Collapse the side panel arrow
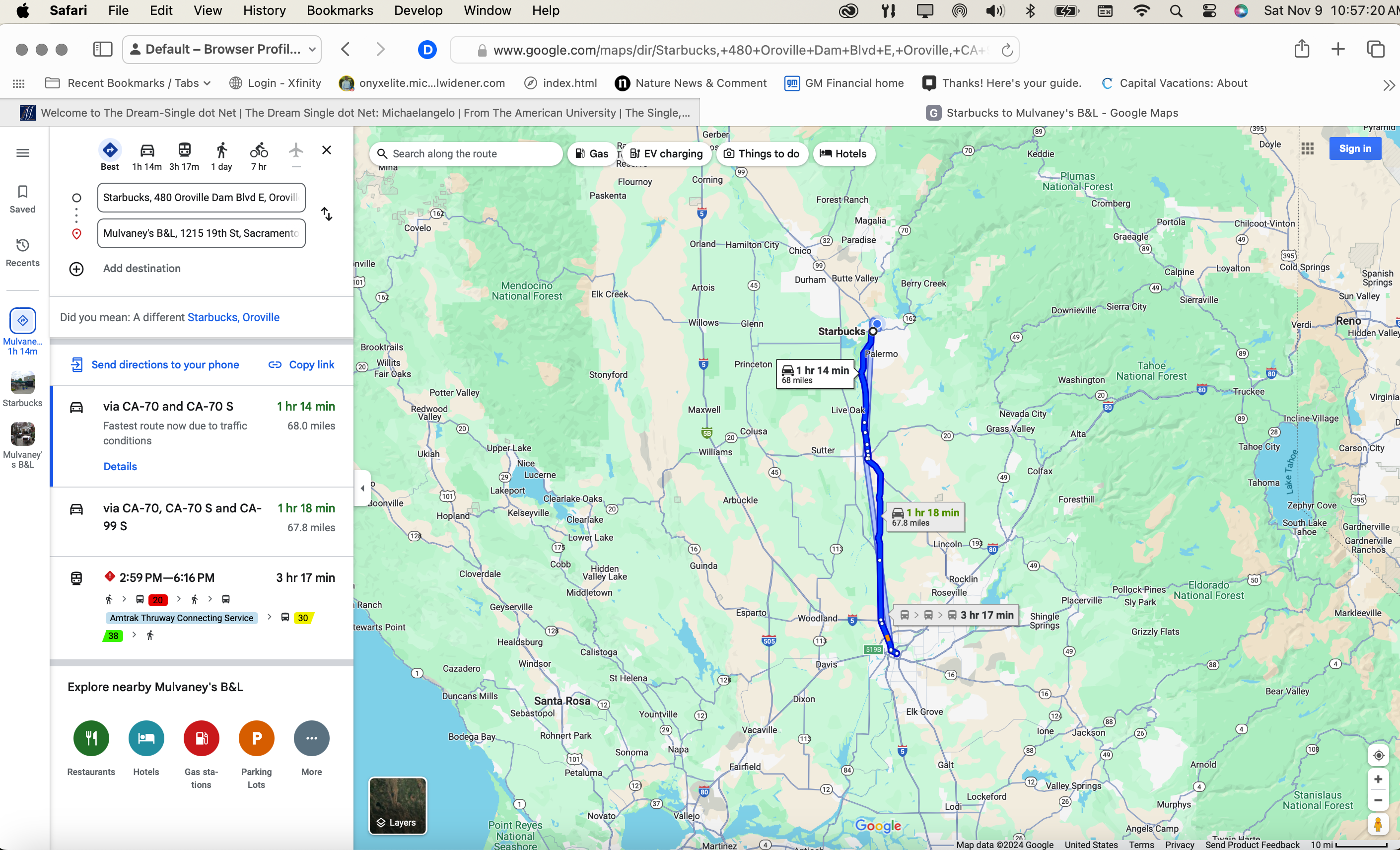This screenshot has width=1400, height=850. (x=362, y=488)
